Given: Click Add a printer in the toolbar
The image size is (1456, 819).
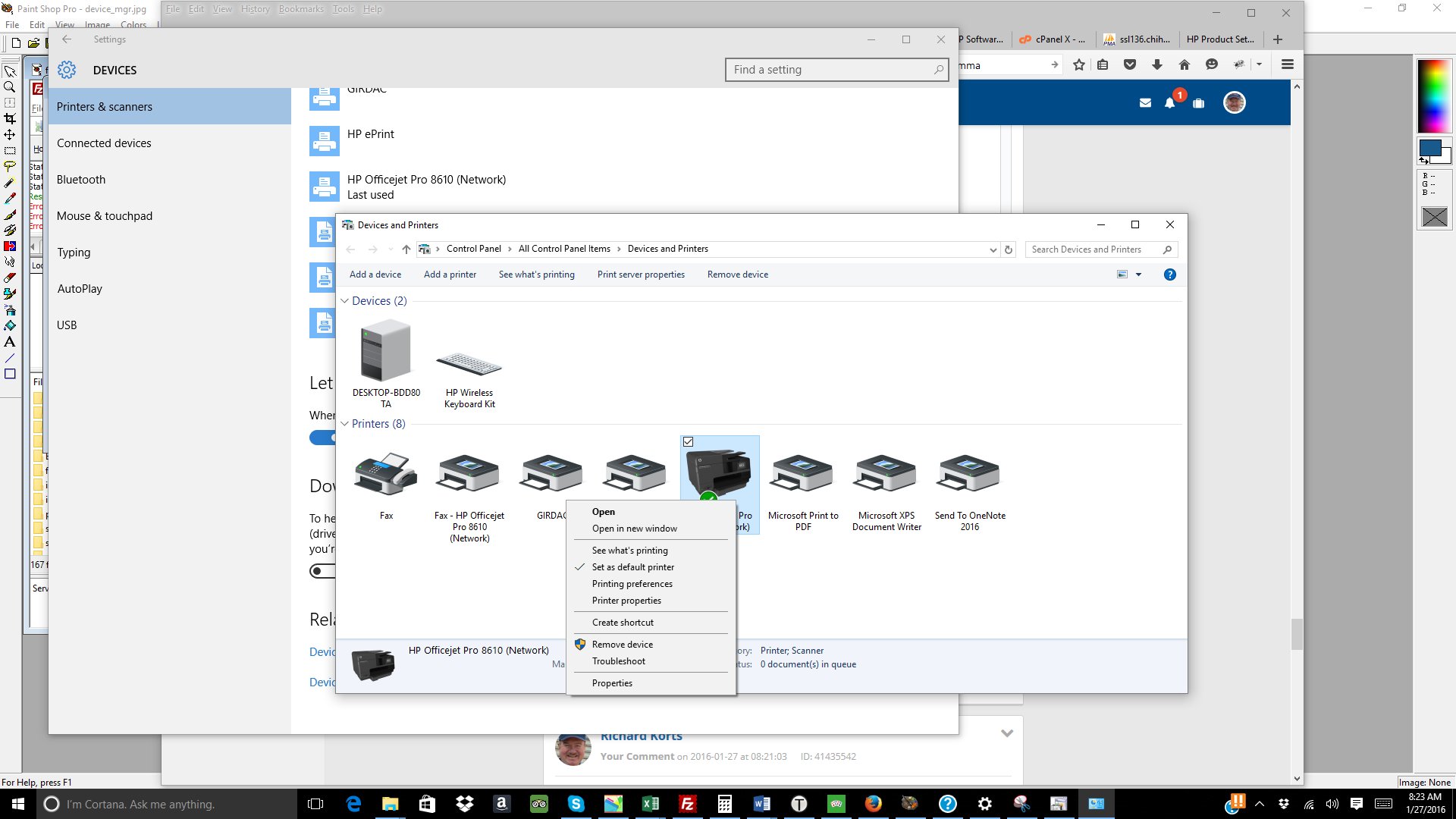Looking at the screenshot, I should pyautogui.click(x=450, y=275).
